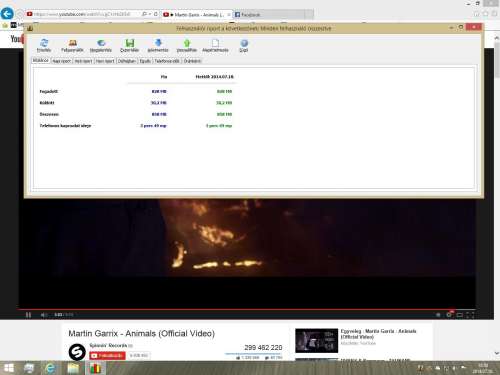Click the browser page vertical scrollbar
This screenshot has width=500, height=375.
[497, 60]
